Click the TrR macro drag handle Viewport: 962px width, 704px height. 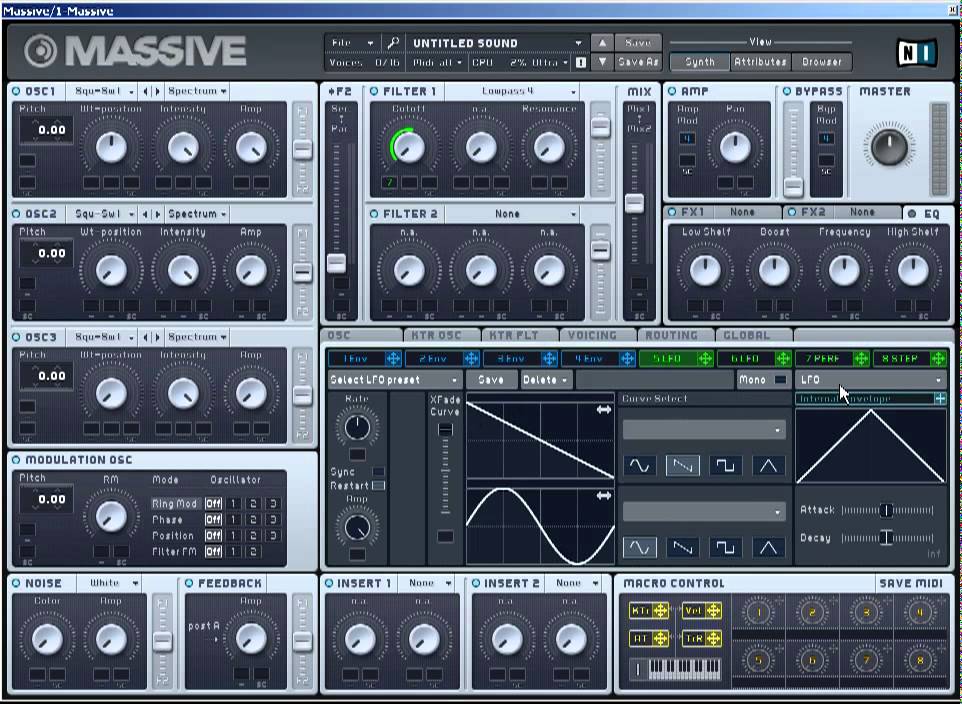(x=713, y=638)
